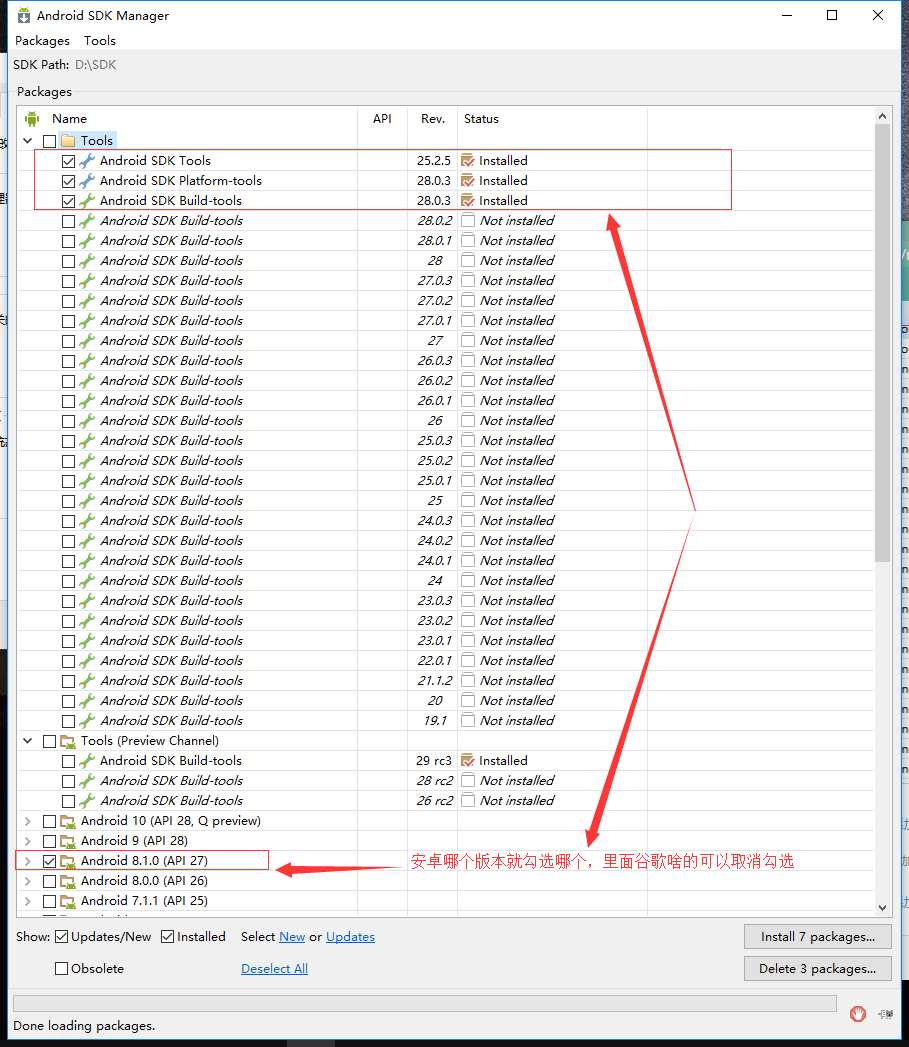Viewport: 909px width, 1047px height.
Task: Check the Android 9 (API 28) checkbox
Action: click(49, 841)
